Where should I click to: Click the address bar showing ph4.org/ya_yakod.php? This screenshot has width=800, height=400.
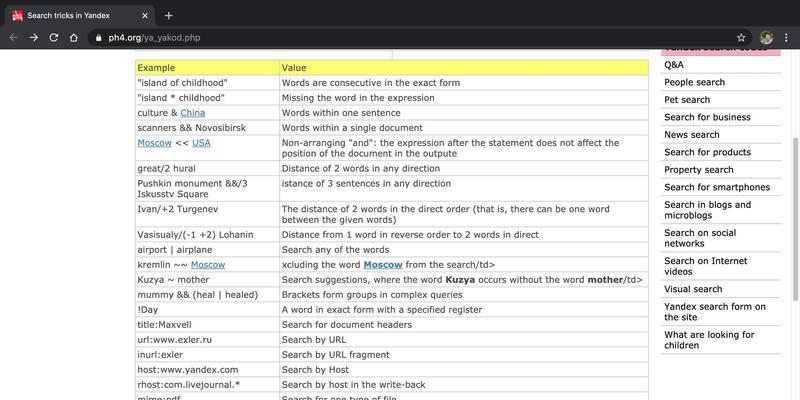coord(418,38)
